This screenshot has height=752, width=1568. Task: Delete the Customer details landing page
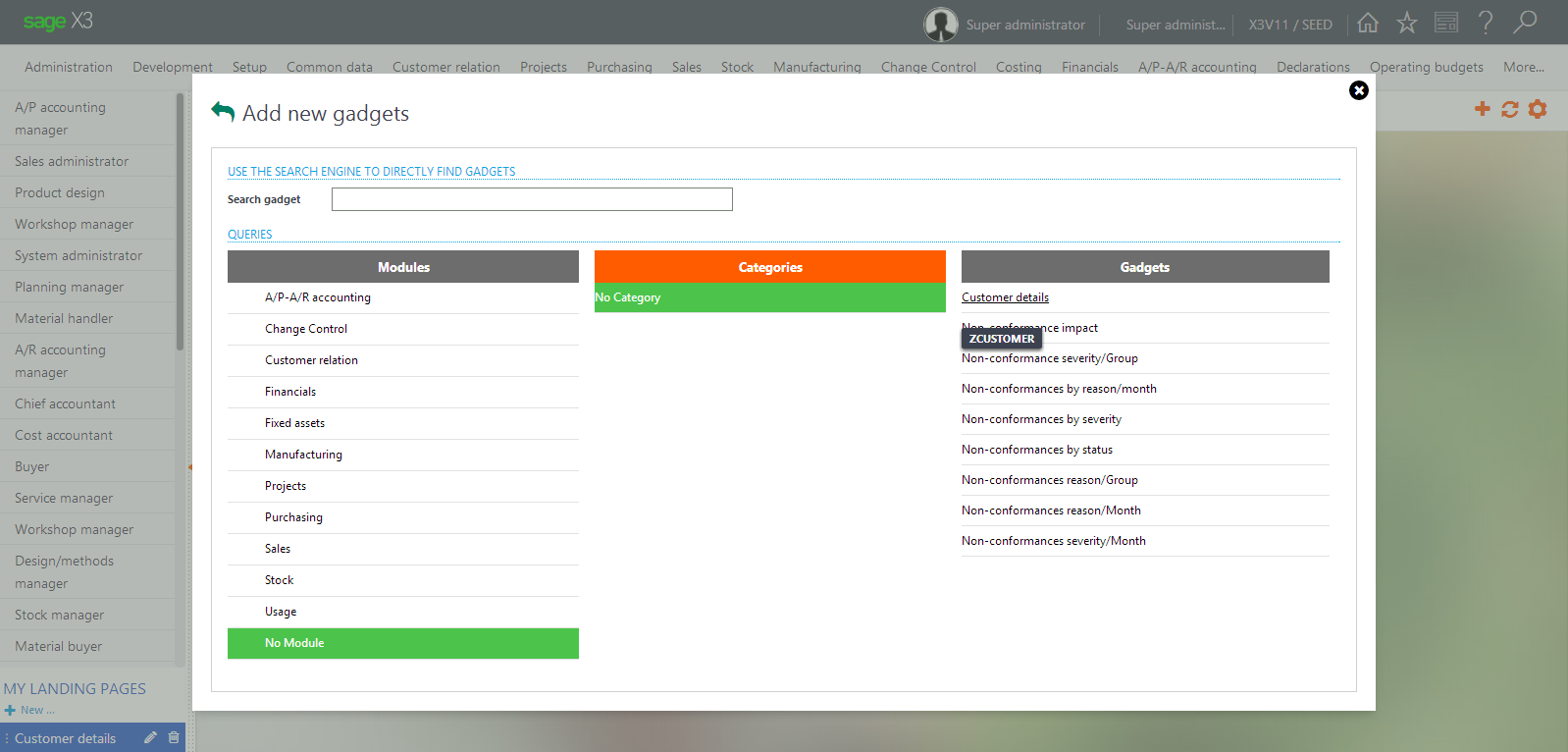pyautogui.click(x=174, y=737)
